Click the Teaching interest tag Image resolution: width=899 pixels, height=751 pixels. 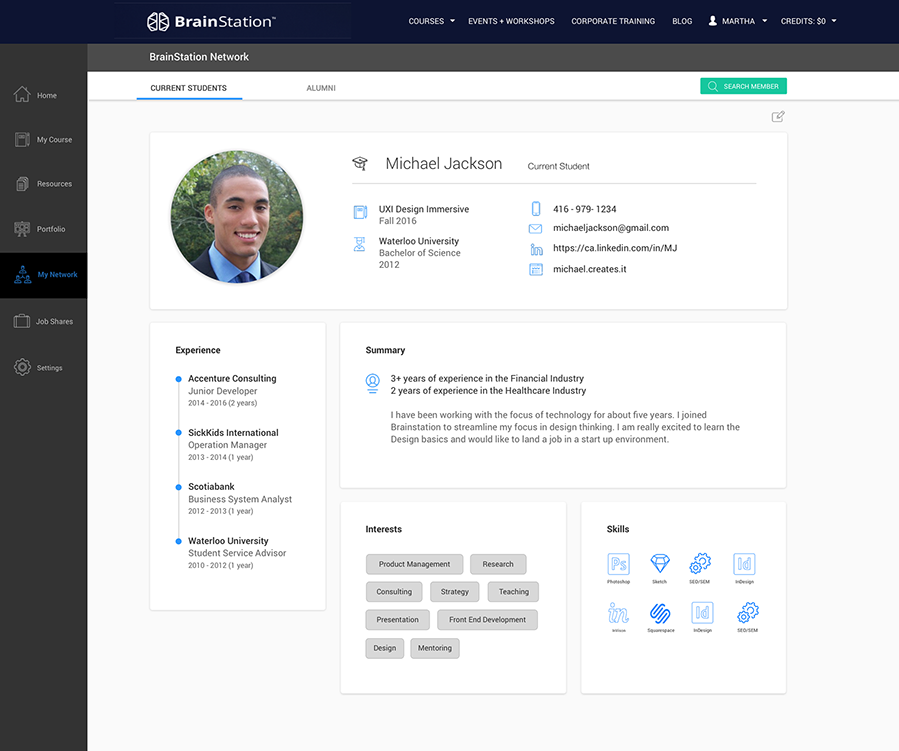tap(513, 592)
